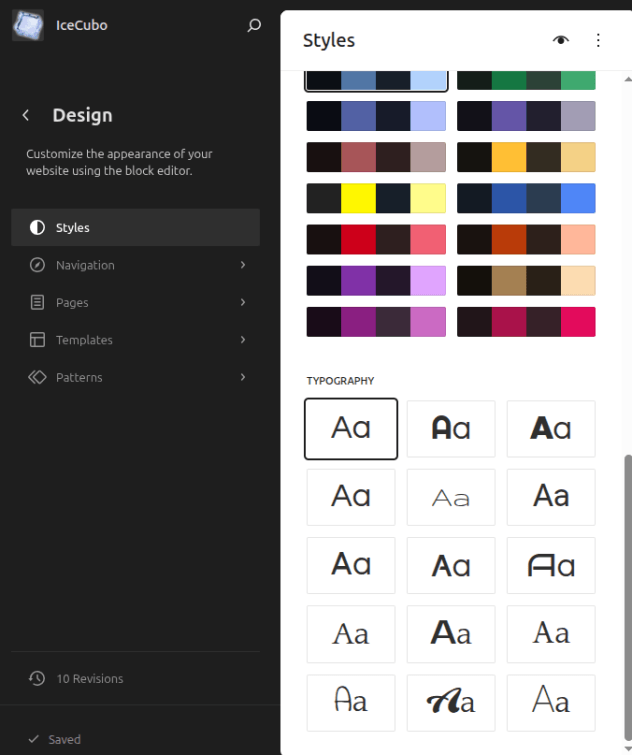Go back using the Design back arrow
This screenshot has width=632, height=755.
(x=26, y=115)
